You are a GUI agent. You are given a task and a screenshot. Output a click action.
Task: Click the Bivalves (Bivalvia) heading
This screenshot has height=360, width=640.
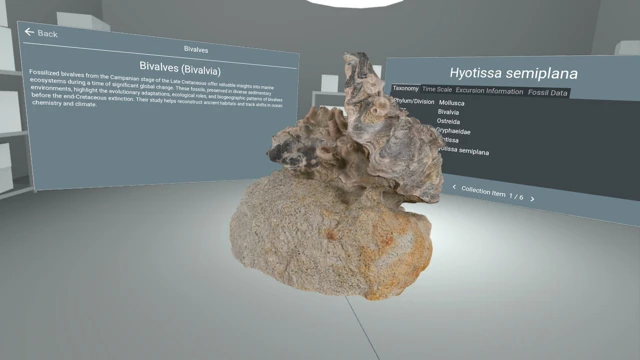(x=180, y=69)
